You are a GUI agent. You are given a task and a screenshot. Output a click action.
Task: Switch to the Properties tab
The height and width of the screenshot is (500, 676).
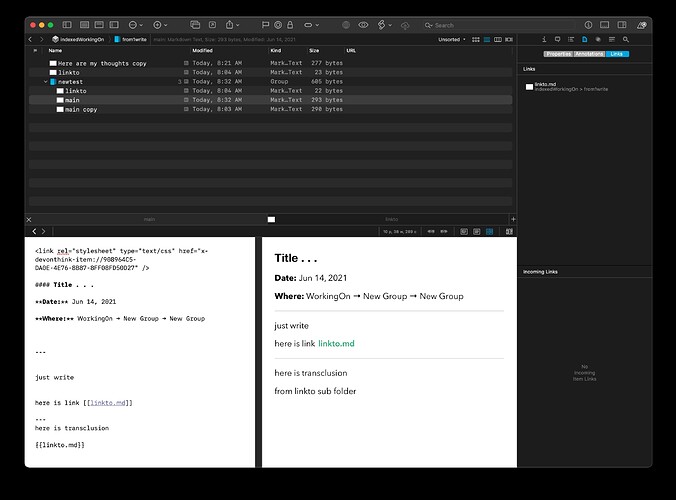558,54
